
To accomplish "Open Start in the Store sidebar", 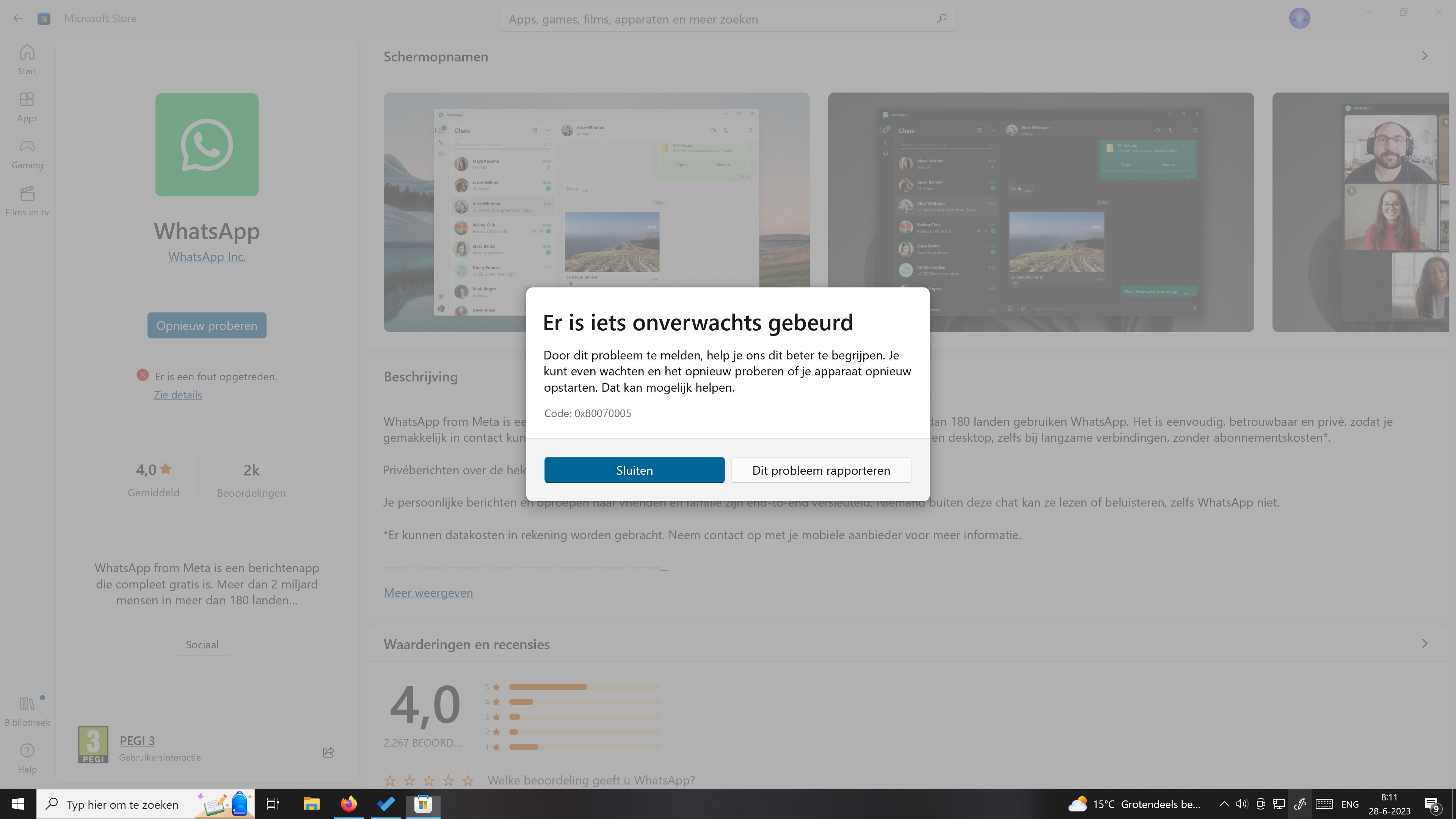I will point(27,60).
